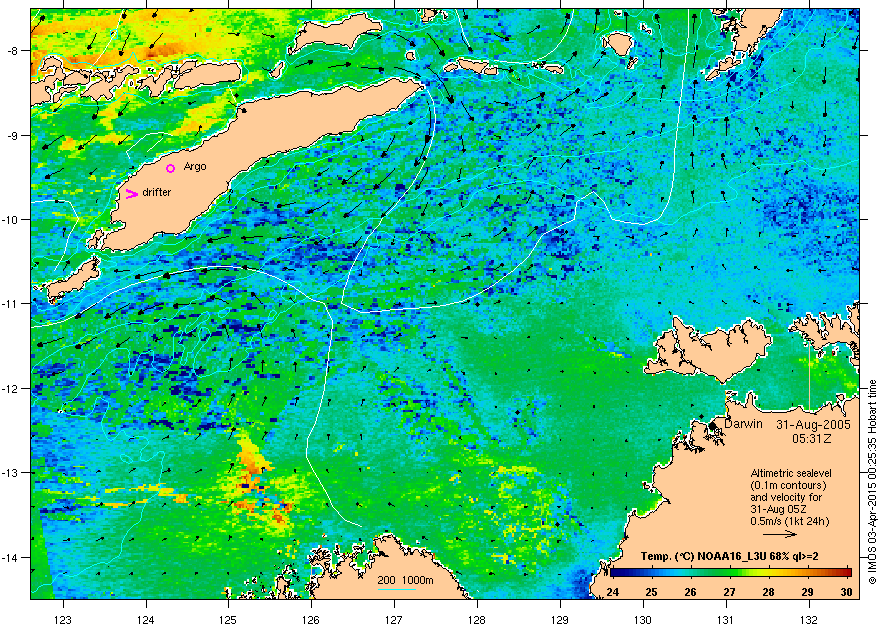
Task: Click the colorbar value label 30
Action: point(846,592)
